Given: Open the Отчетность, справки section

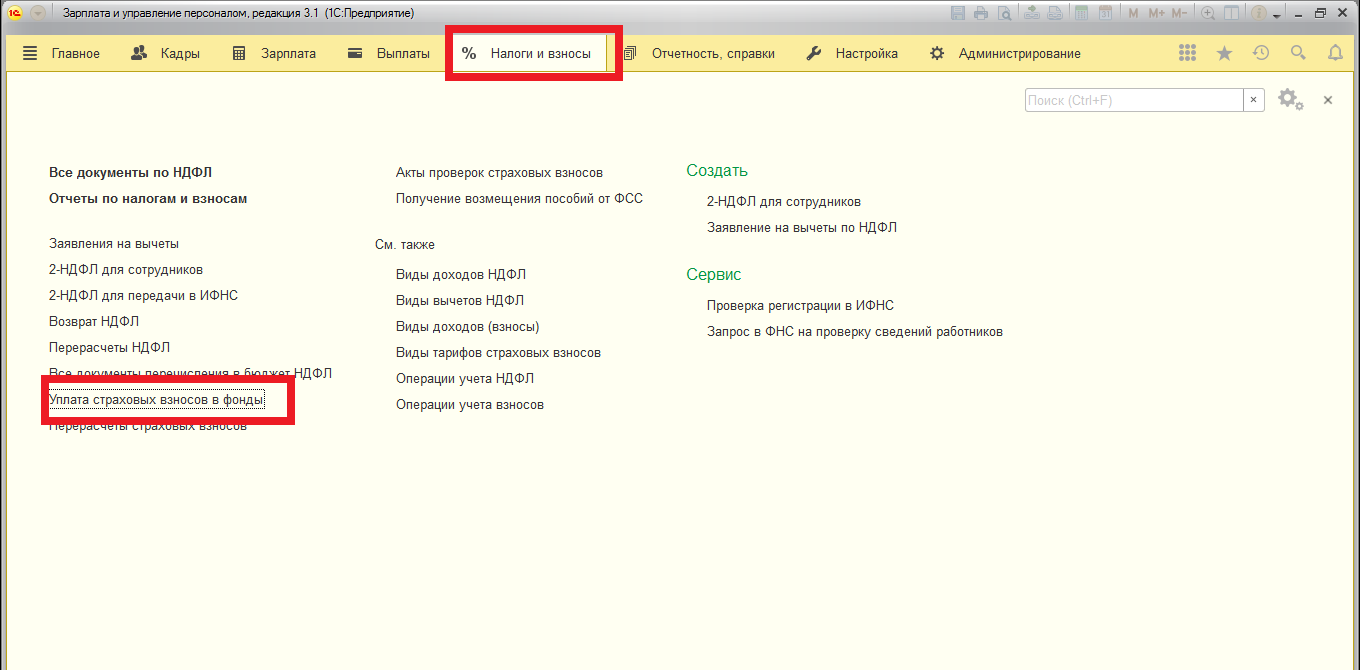Looking at the screenshot, I should [x=698, y=54].
